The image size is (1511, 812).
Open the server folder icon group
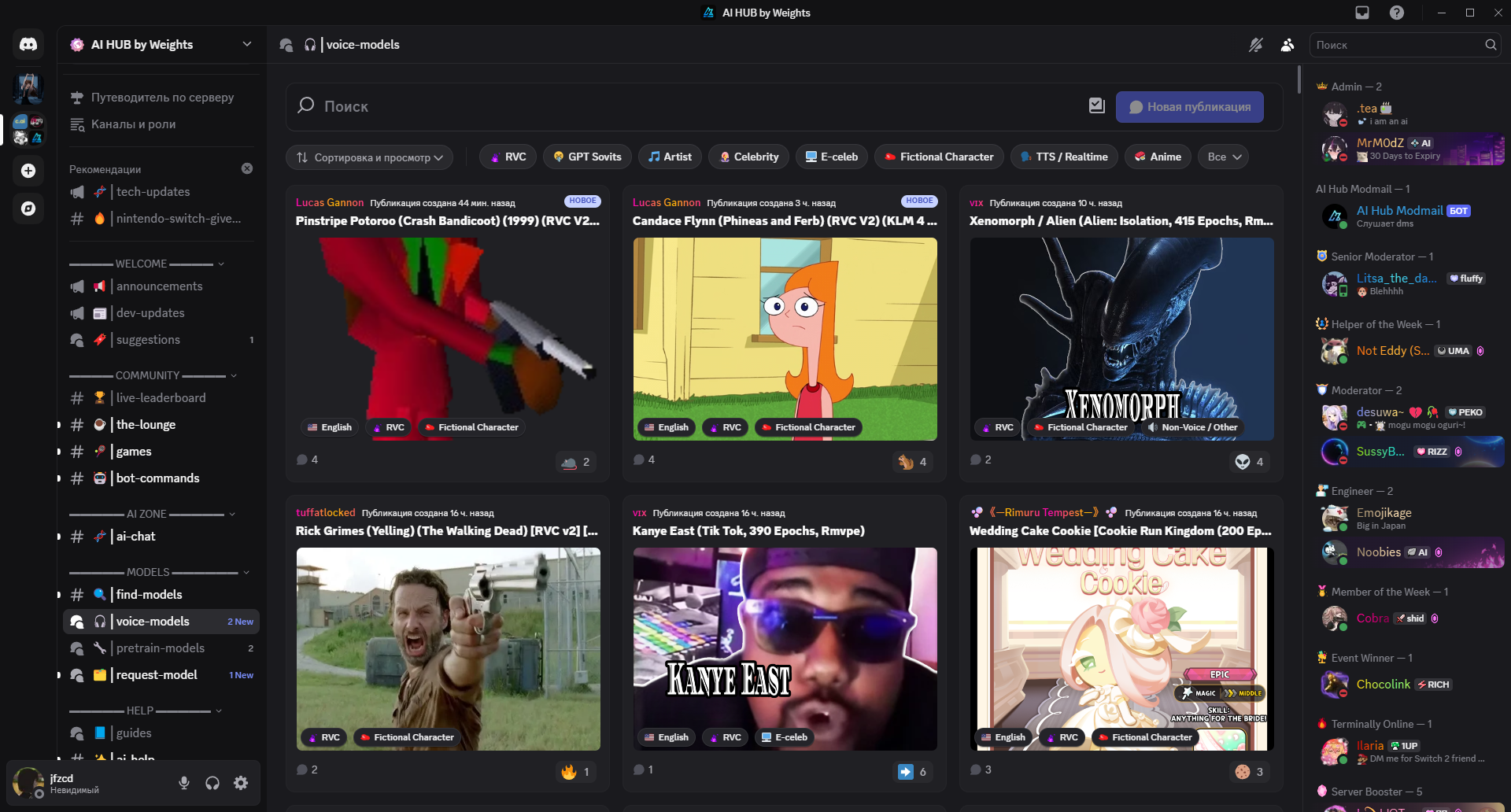click(28, 130)
